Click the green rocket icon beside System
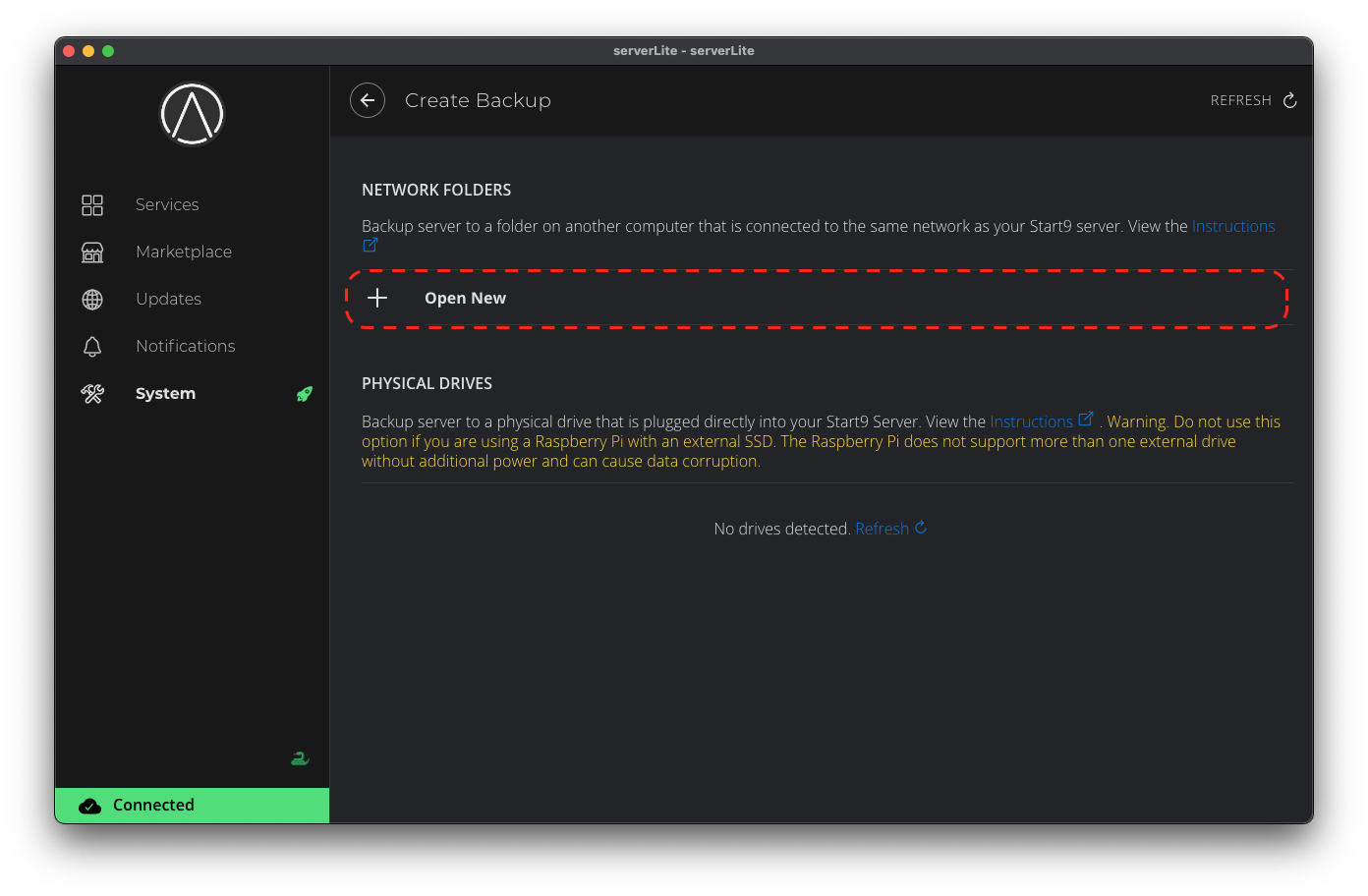Viewport: 1368px width, 896px height. click(x=305, y=394)
